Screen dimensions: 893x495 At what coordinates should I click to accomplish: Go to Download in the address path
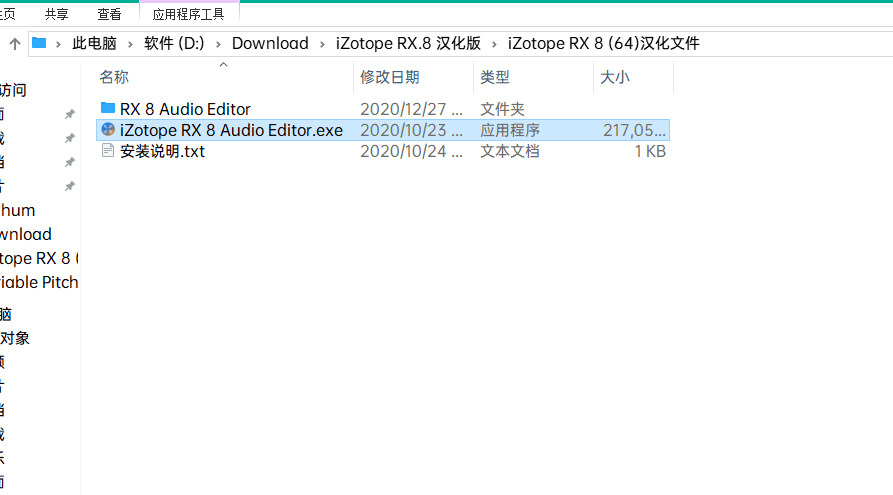pos(270,43)
